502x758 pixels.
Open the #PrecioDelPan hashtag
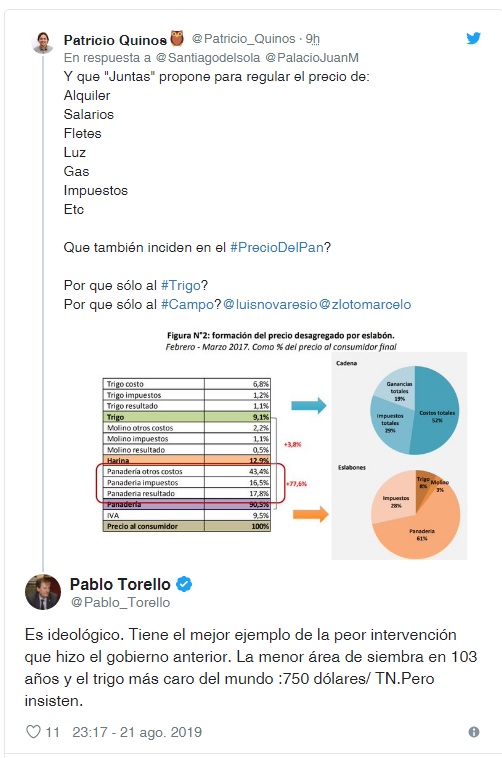[277, 248]
